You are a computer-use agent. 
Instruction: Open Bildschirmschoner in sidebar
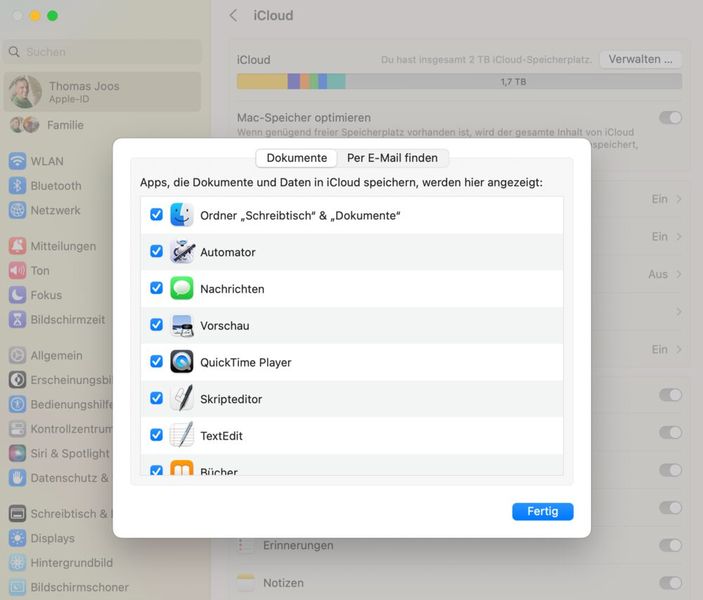point(67,587)
